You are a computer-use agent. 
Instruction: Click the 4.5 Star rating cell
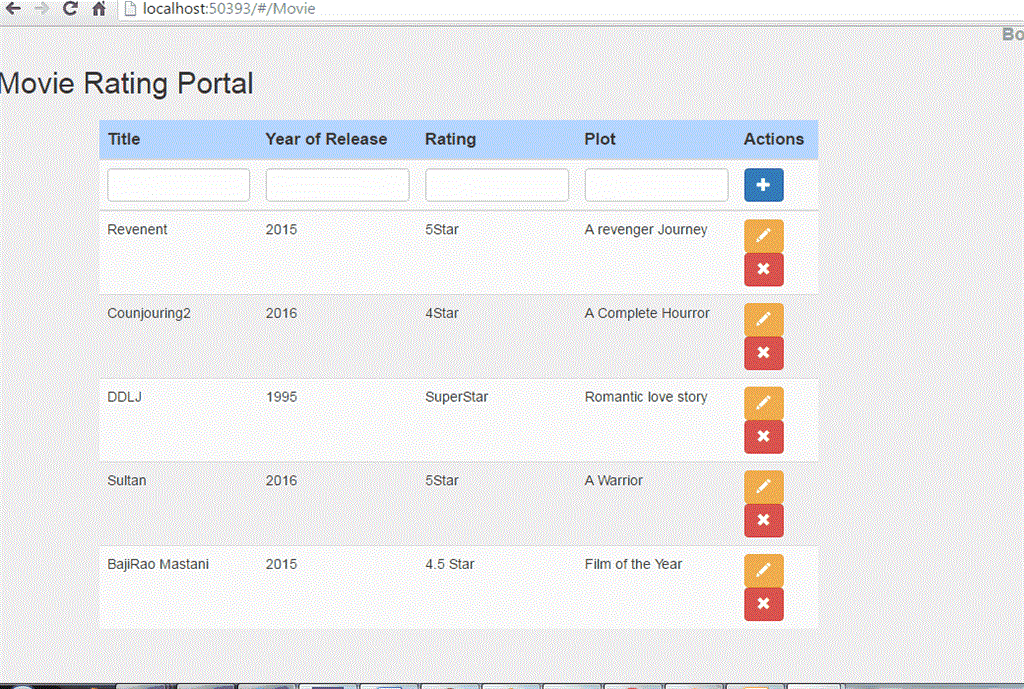(x=450, y=564)
